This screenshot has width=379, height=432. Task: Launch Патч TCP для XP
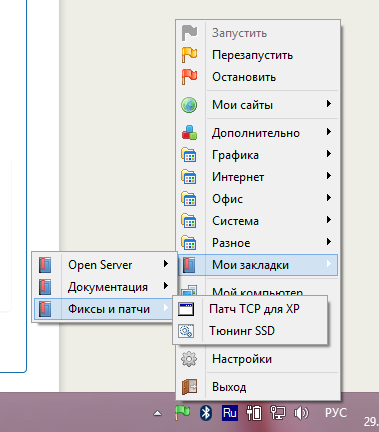(250, 309)
